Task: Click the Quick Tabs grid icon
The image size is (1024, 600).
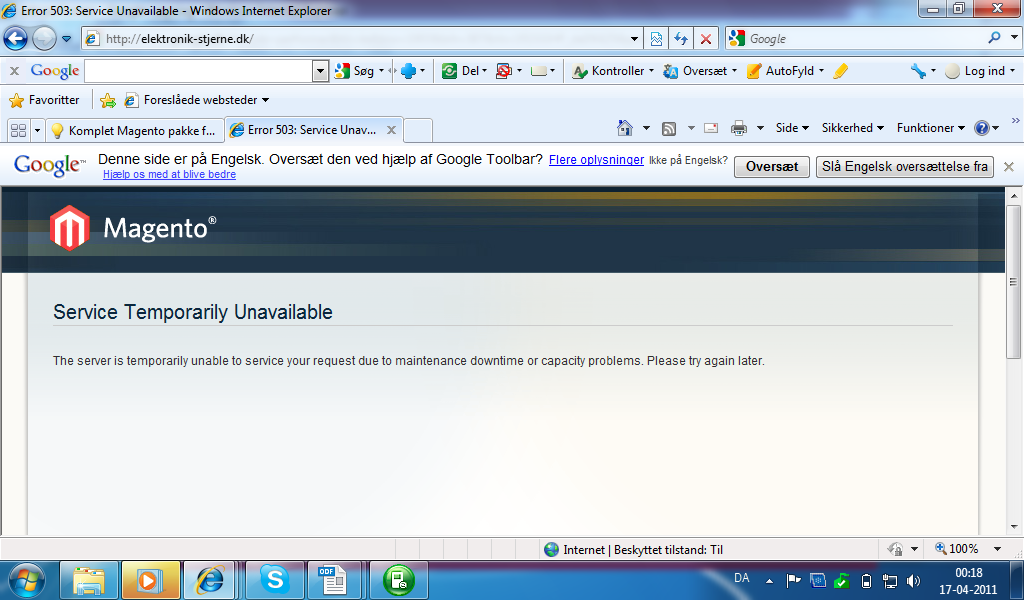Action: tap(18, 130)
